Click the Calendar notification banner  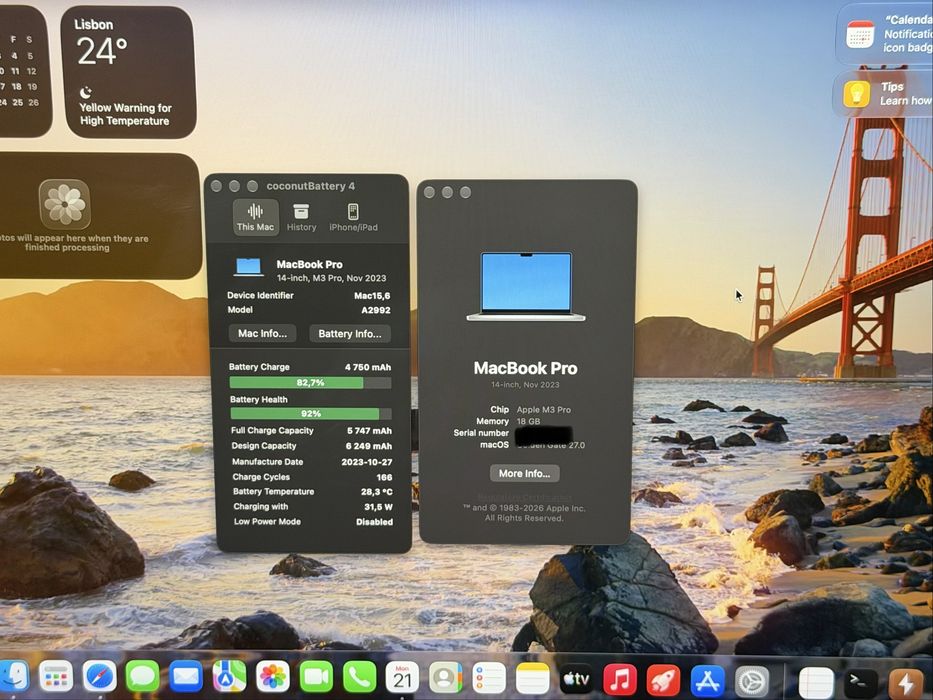pyautogui.click(x=884, y=34)
